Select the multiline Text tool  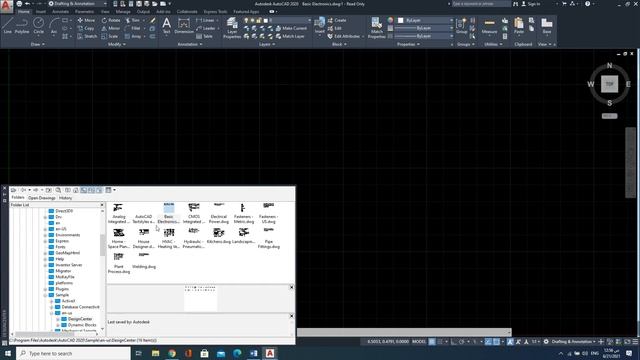(167, 26)
